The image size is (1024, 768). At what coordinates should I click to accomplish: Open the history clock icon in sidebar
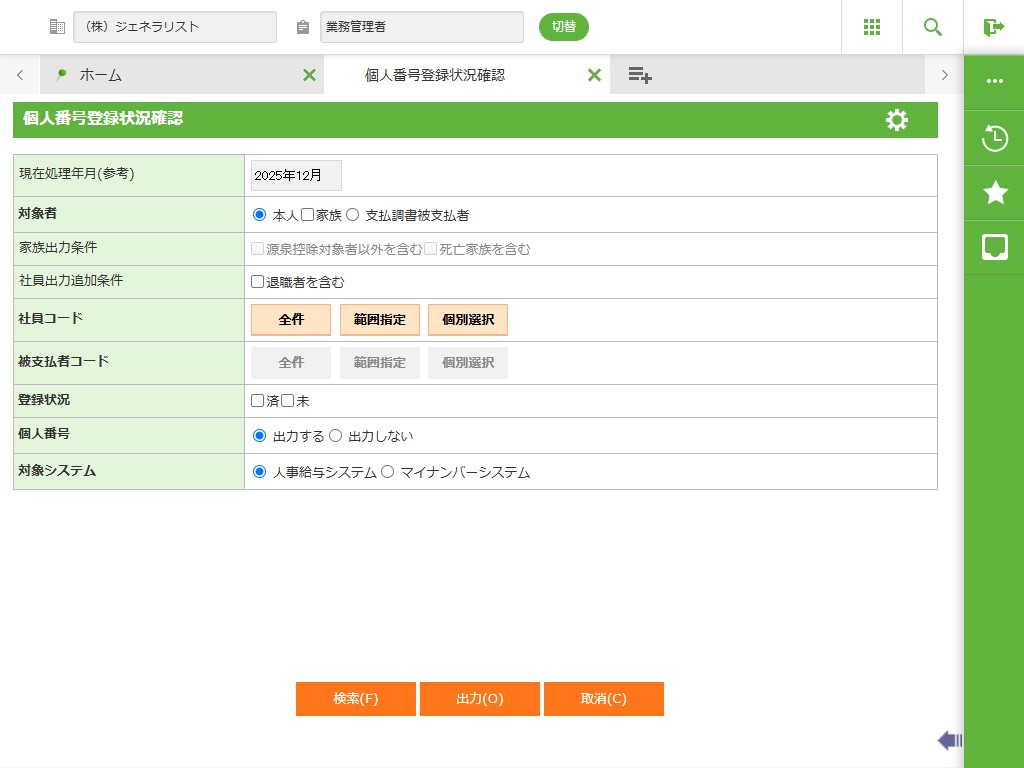click(x=994, y=138)
